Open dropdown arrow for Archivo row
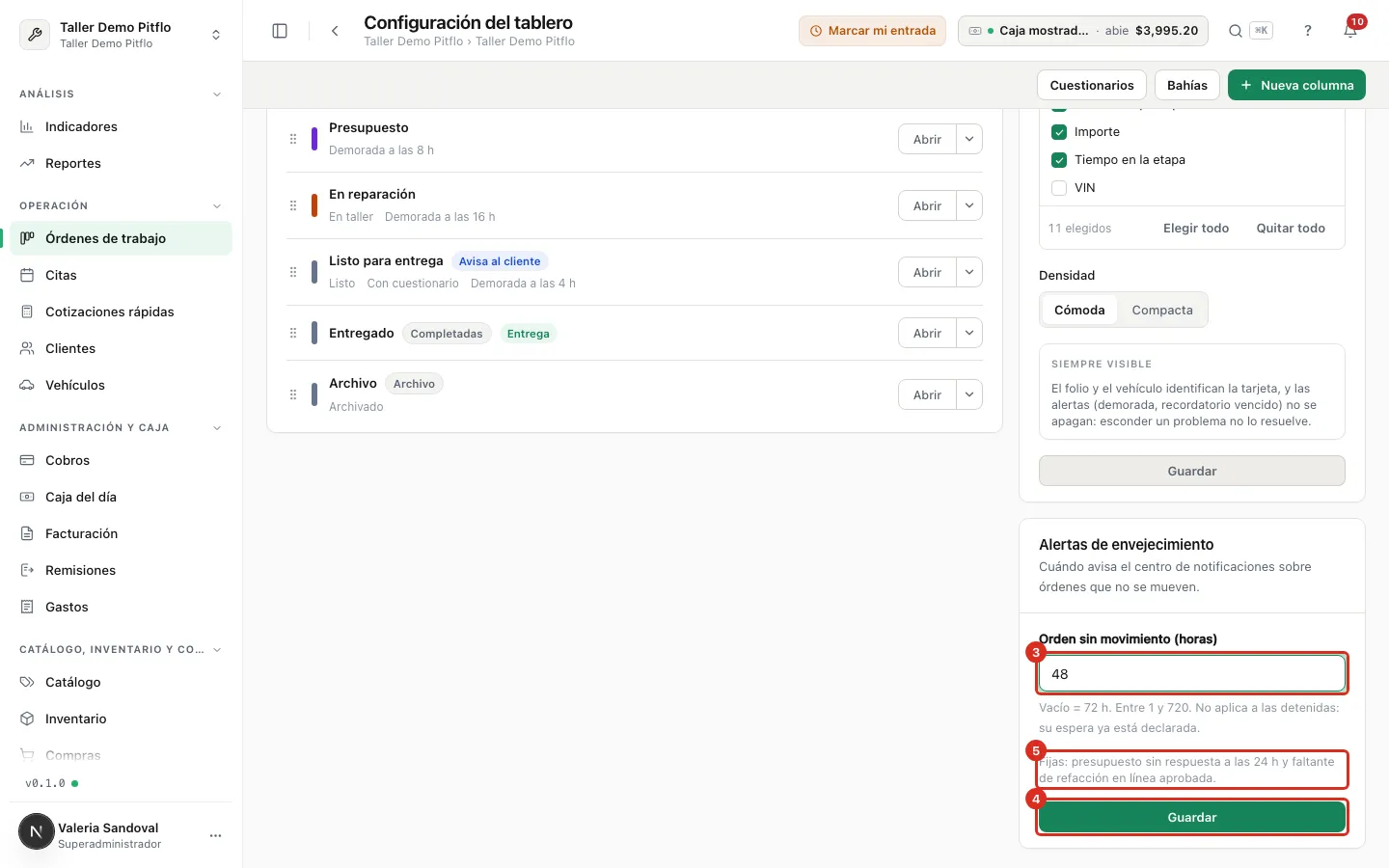The height and width of the screenshot is (868, 1389). click(969, 394)
